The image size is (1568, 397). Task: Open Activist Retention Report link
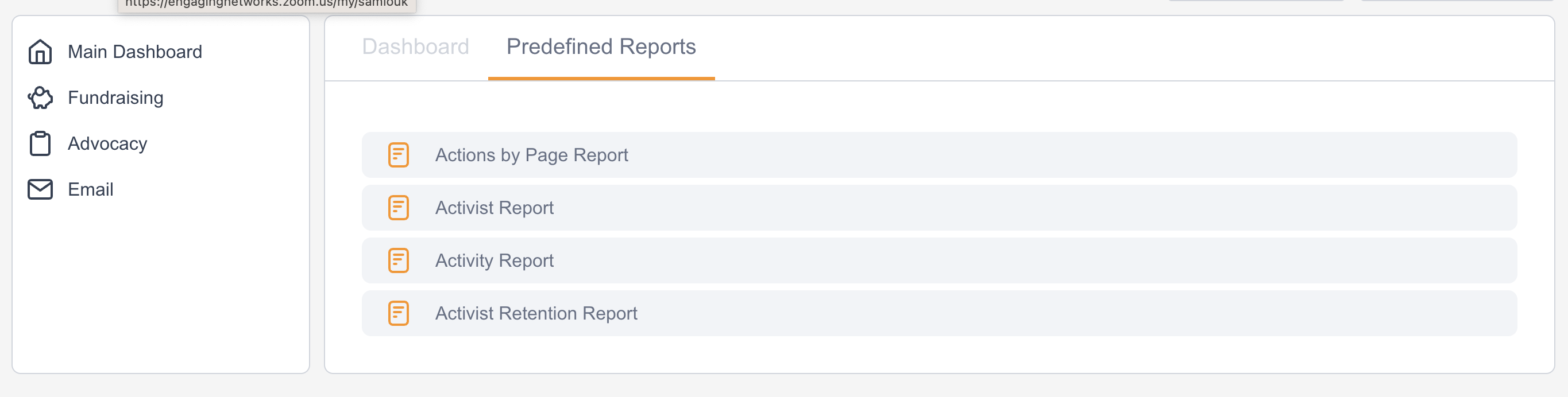tap(536, 313)
